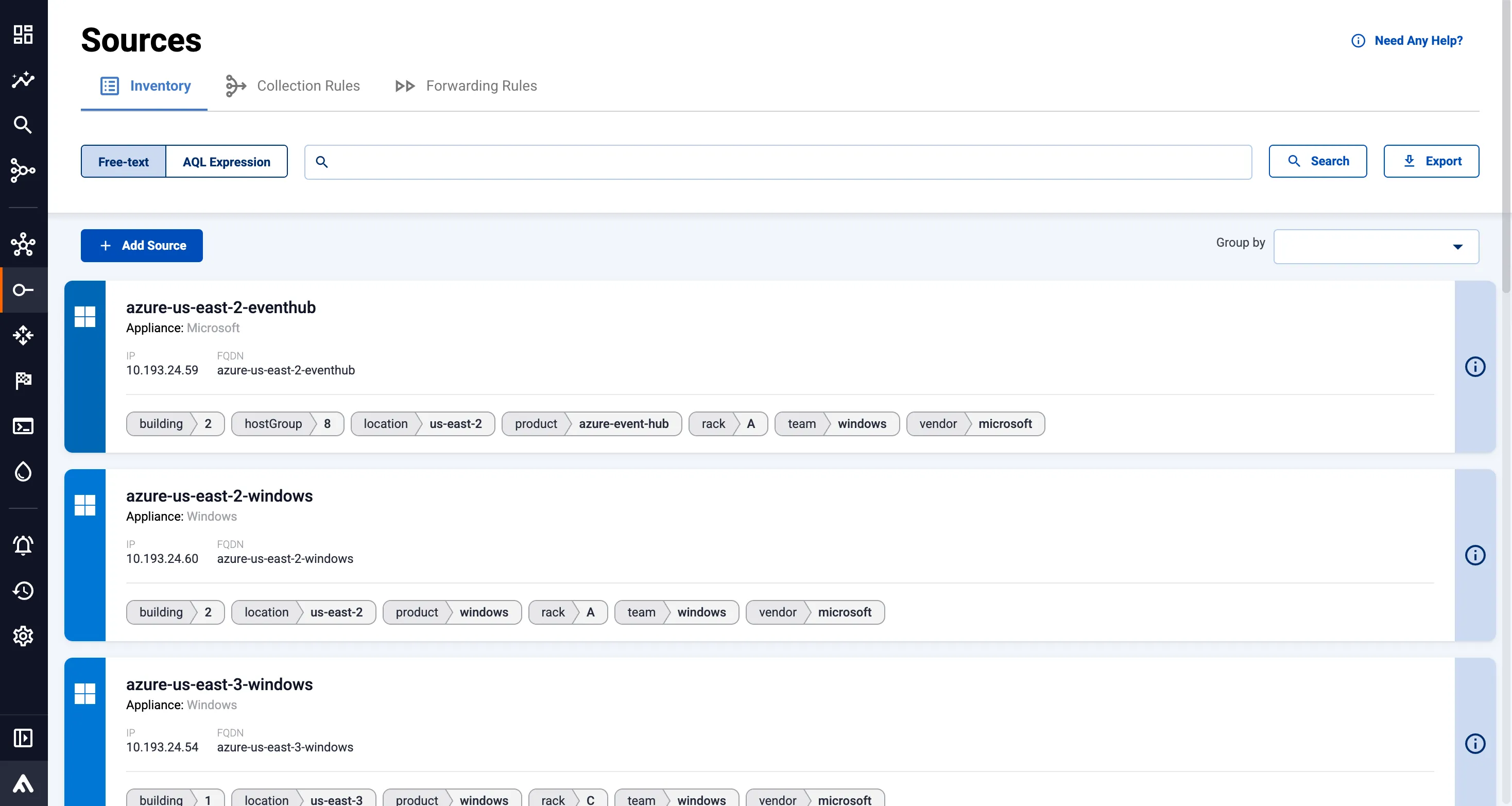Switch query mode to AQL Expression

tap(226, 161)
